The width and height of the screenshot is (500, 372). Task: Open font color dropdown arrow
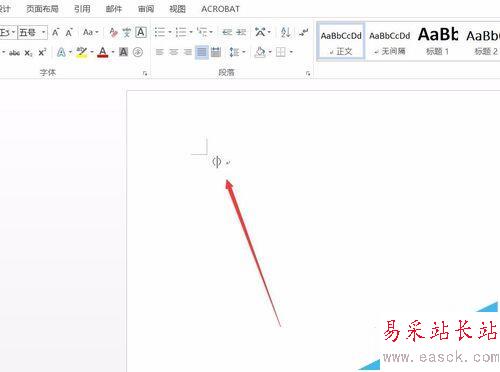click(113, 52)
